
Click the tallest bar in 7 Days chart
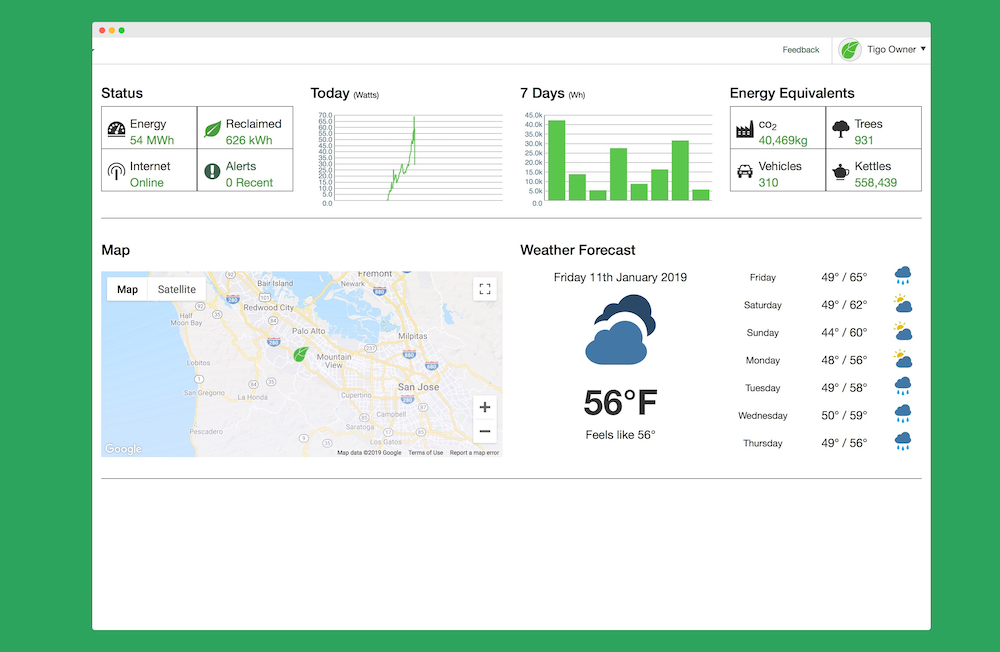pos(557,160)
